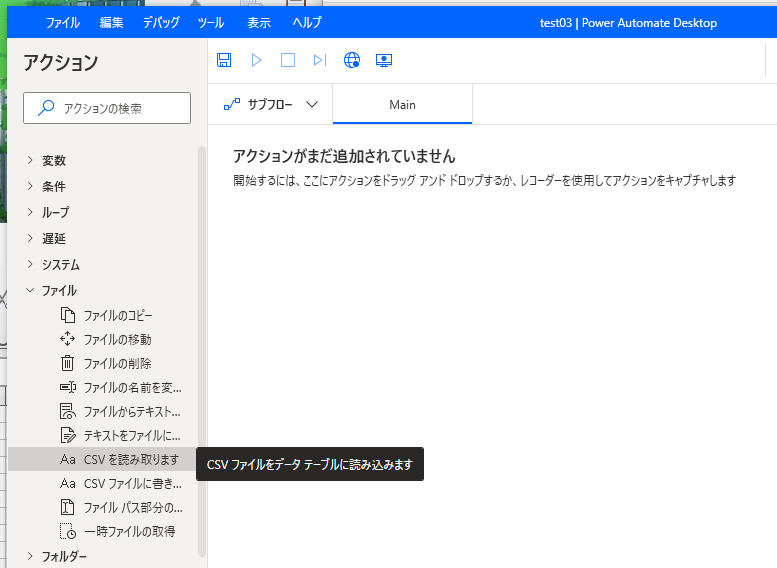Click the サブフロー flow diagram icon
Screen dimensions: 777x568
[232, 104]
